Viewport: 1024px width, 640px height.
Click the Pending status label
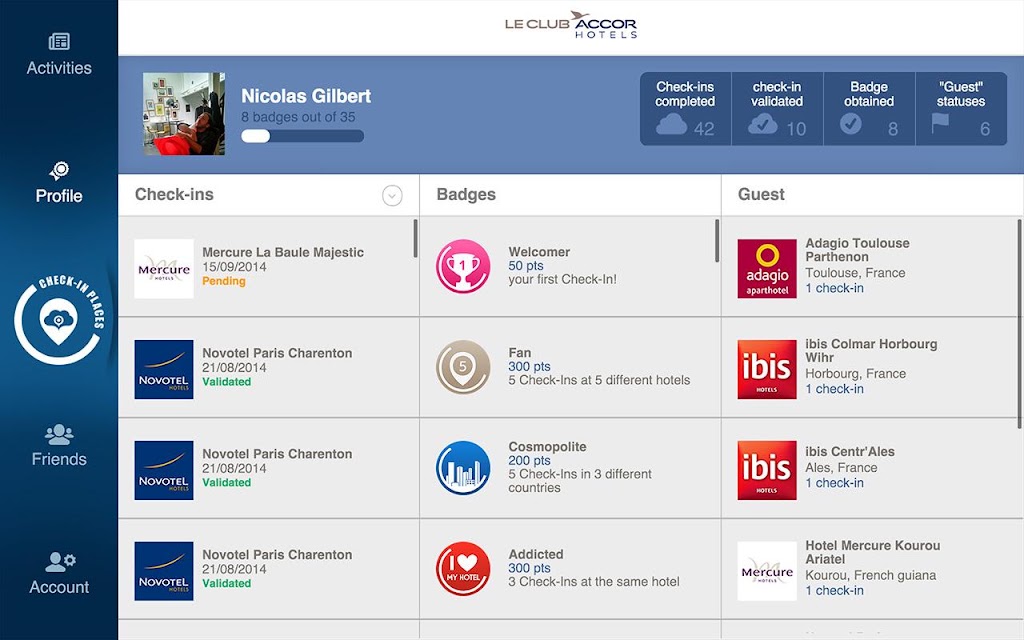pos(223,281)
